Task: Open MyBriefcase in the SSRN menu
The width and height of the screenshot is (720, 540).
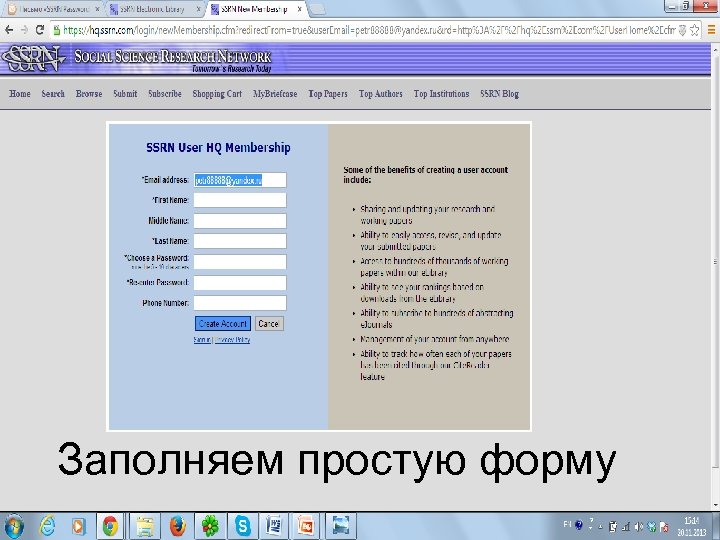Action: click(x=275, y=94)
